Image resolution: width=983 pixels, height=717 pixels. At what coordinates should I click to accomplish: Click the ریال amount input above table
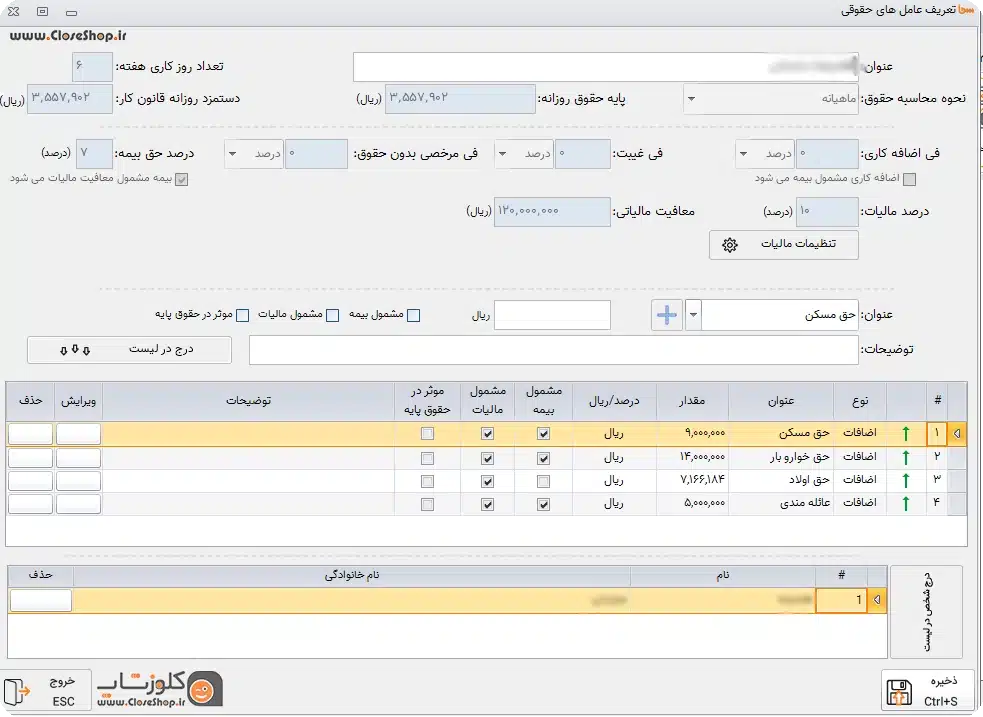[552, 315]
